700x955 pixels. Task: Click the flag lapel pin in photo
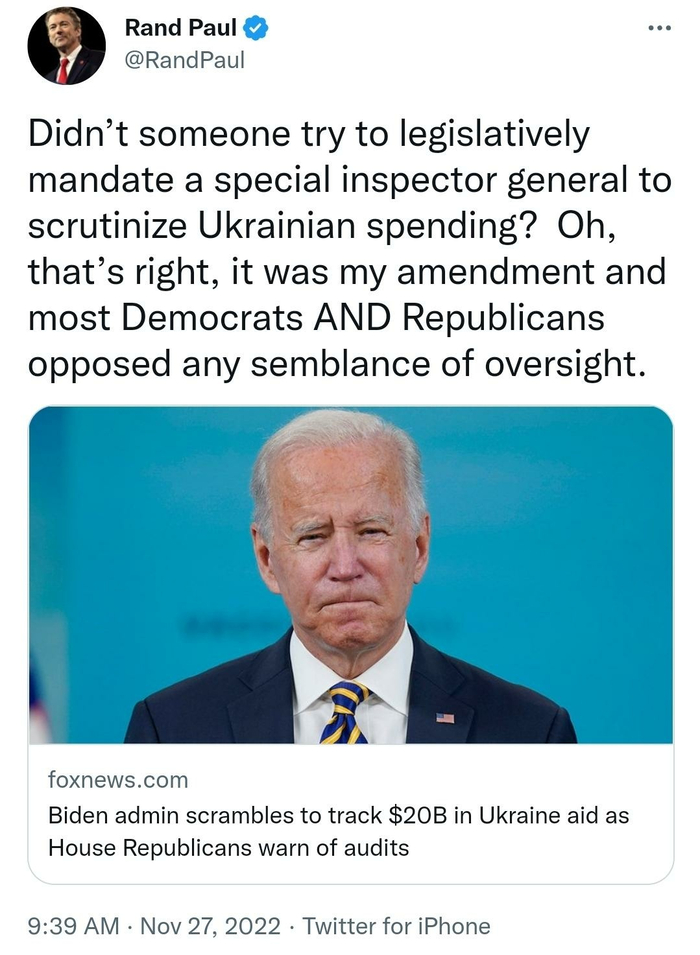tap(445, 717)
